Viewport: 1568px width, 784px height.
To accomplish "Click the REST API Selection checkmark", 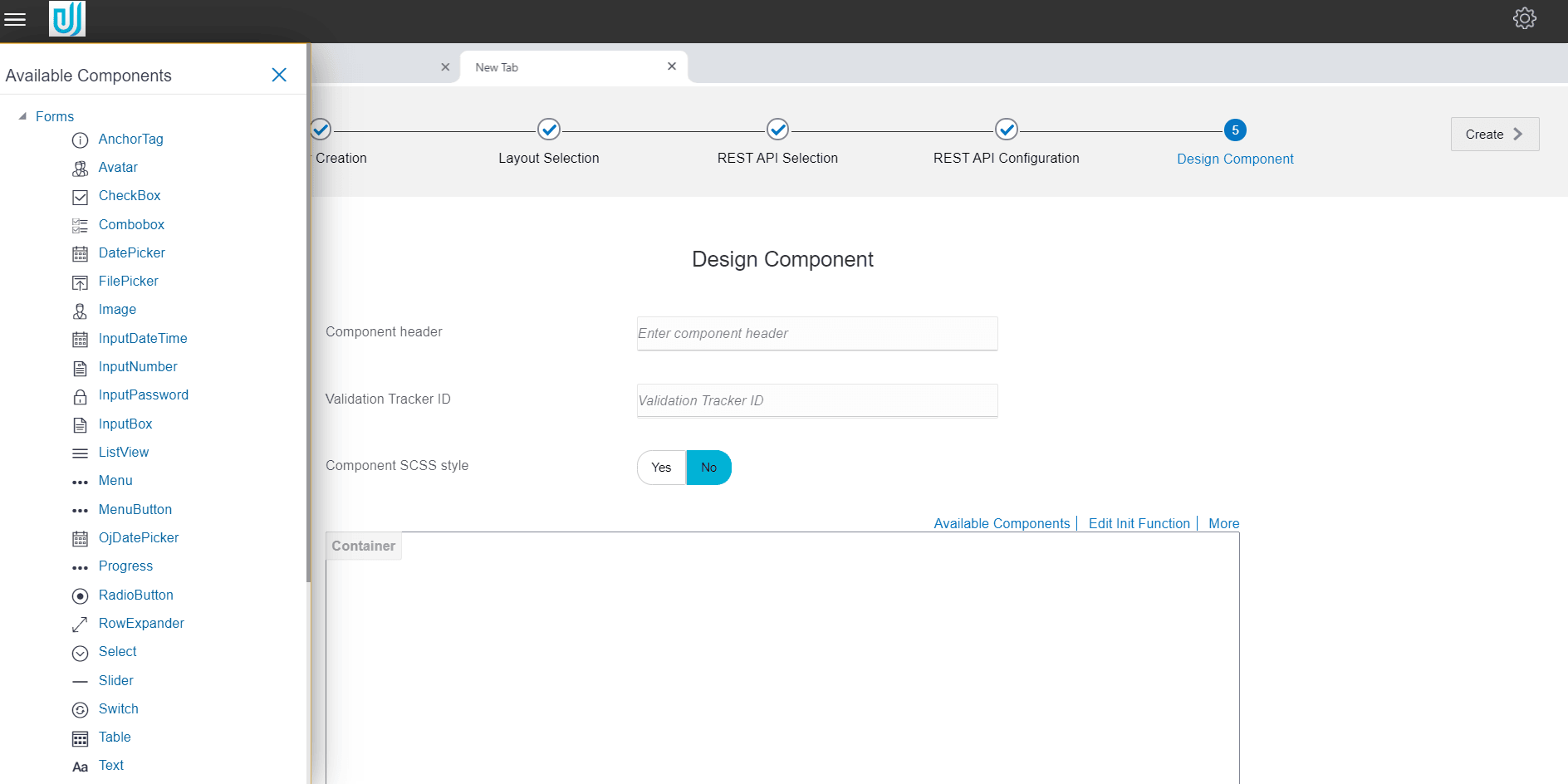I will [777, 130].
